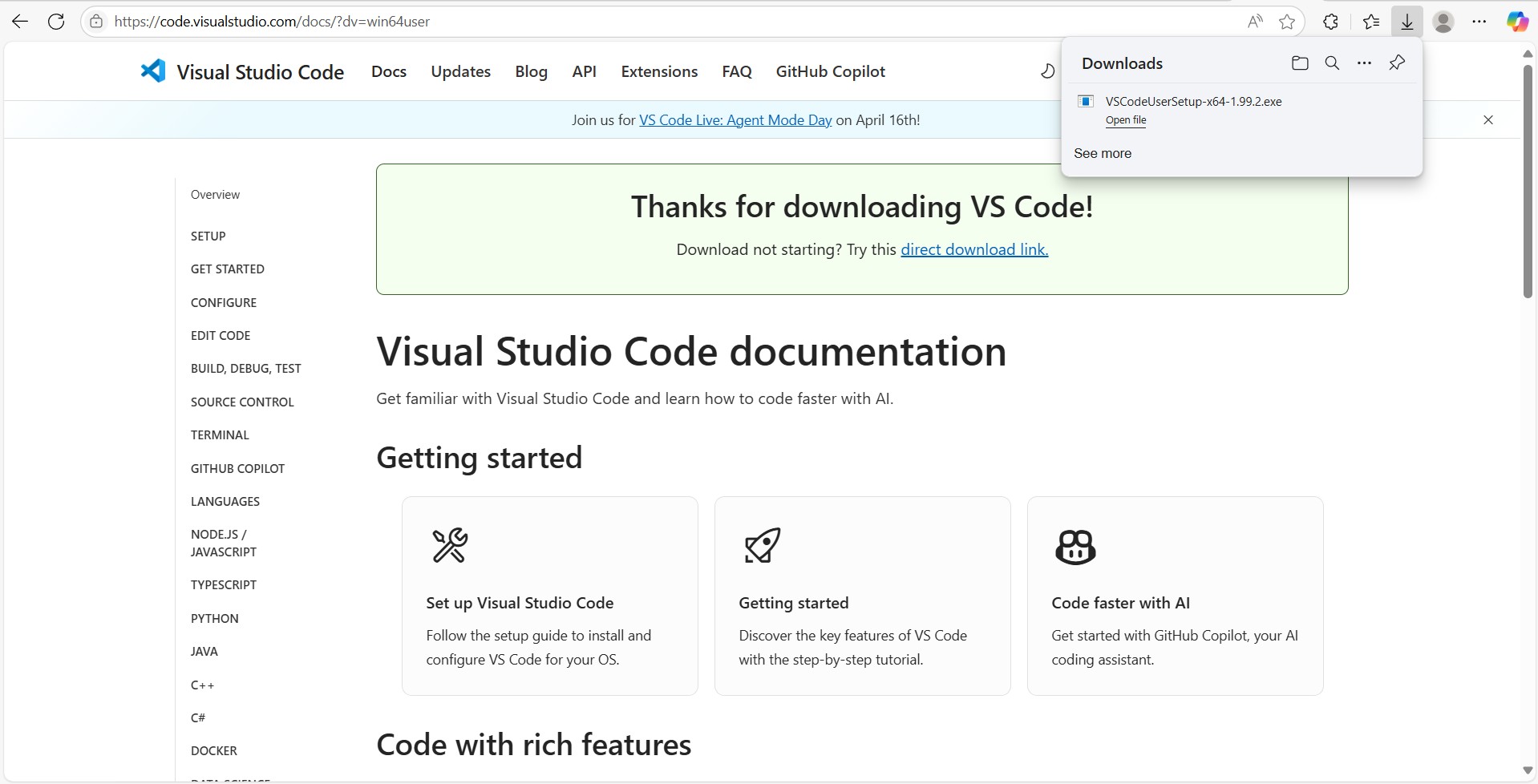Open the Read Aloud icon in address bar
This screenshot has width=1538, height=784.
pyautogui.click(x=1255, y=22)
